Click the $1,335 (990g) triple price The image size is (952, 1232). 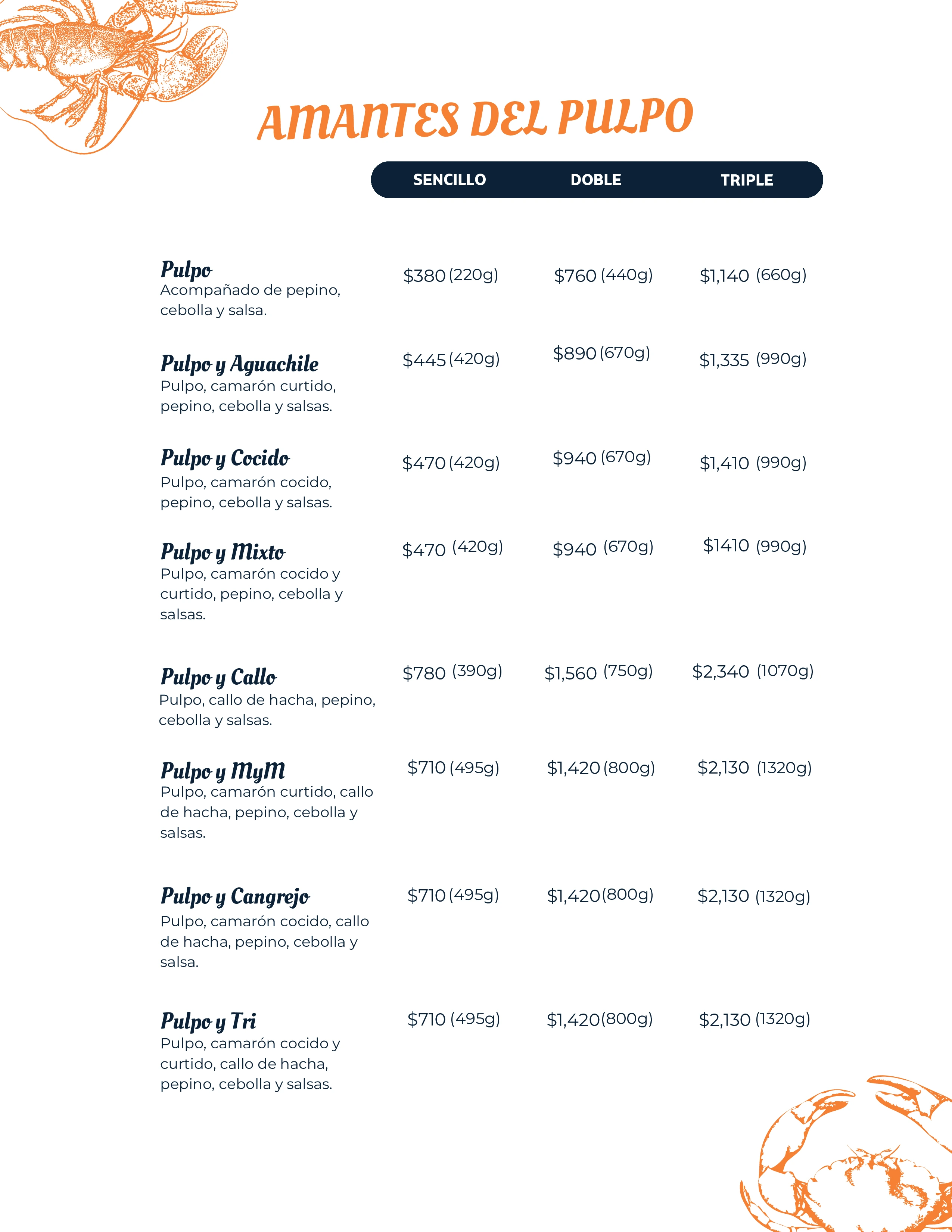(x=753, y=359)
